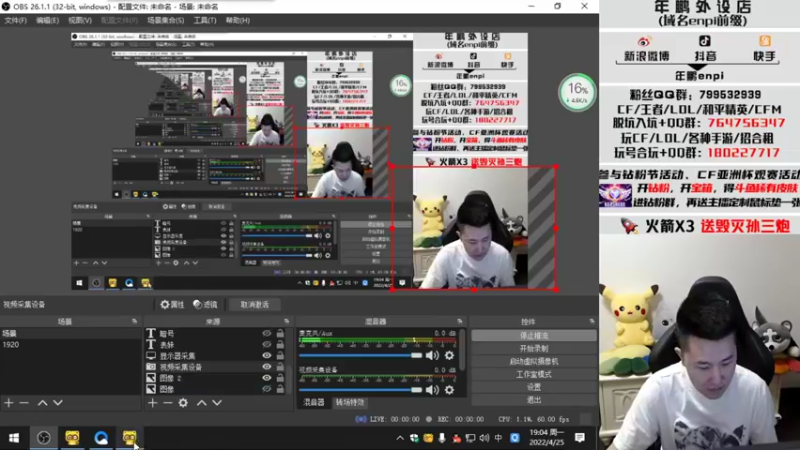The height and width of the screenshot is (450, 800).
Task: Open 视频采集设备 mixer settings gear
Action: (x=449, y=390)
